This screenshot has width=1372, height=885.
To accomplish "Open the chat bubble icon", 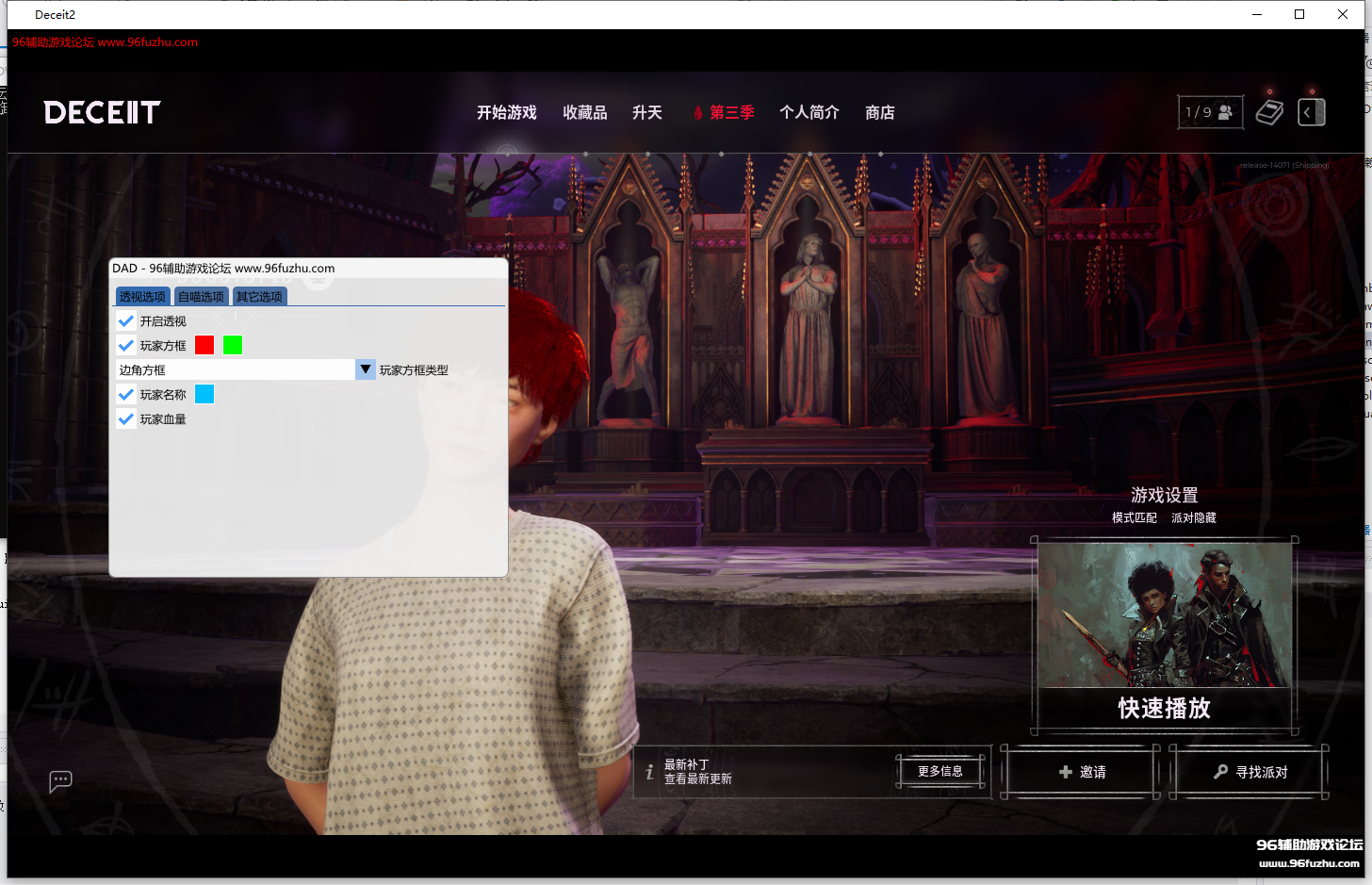I will pyautogui.click(x=60, y=781).
